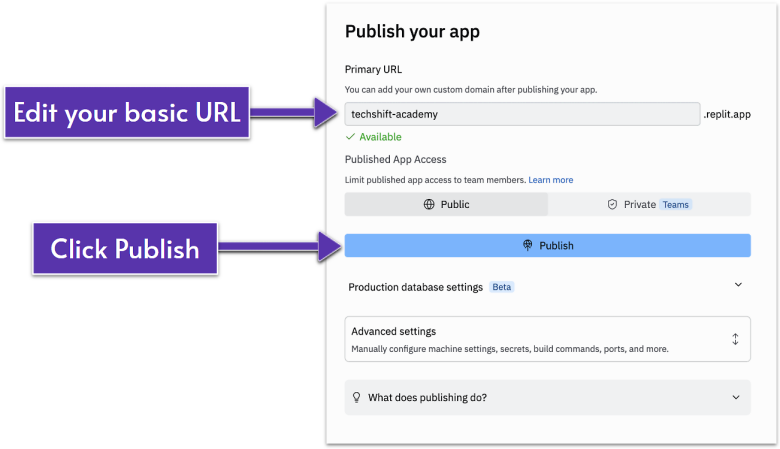Click the What does publishing do? text
The width and height of the screenshot is (780, 449).
click(x=427, y=397)
